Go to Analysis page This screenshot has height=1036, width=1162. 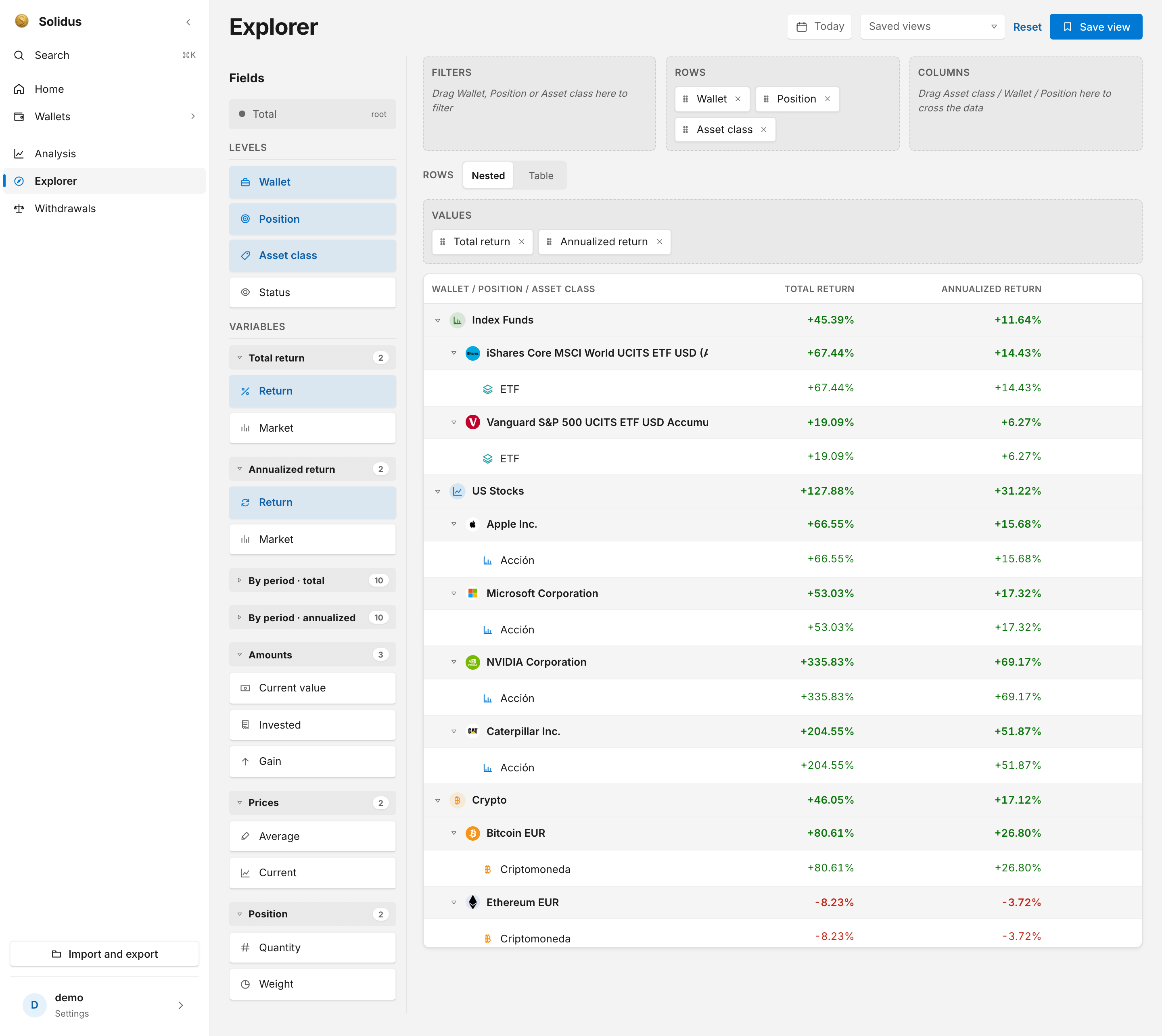(x=105, y=154)
